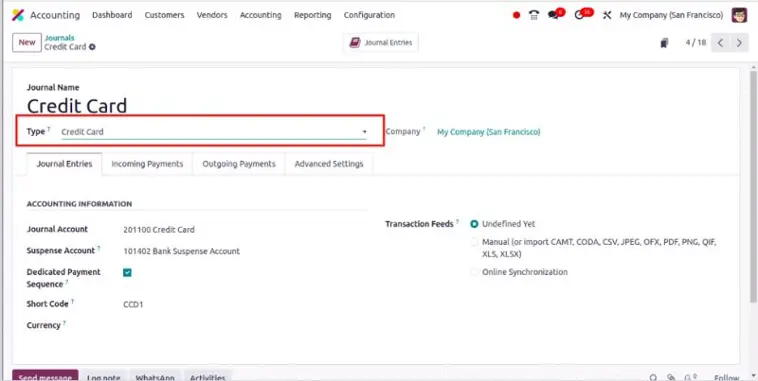758x381 pixels.
Task: Select Manual import transaction feed option
Action: 474,242
